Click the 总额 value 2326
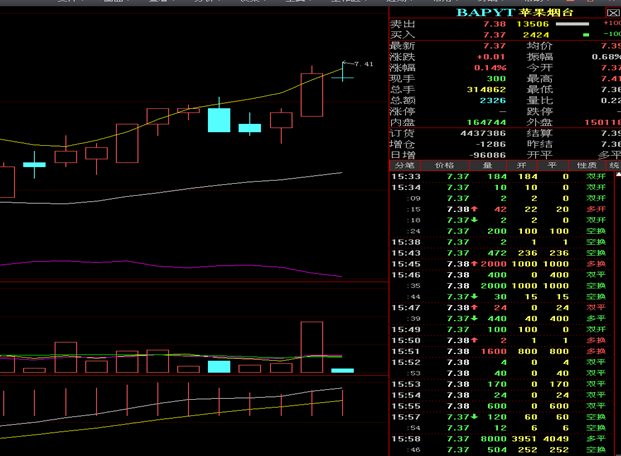This screenshot has width=621, height=456. pyautogui.click(x=493, y=101)
